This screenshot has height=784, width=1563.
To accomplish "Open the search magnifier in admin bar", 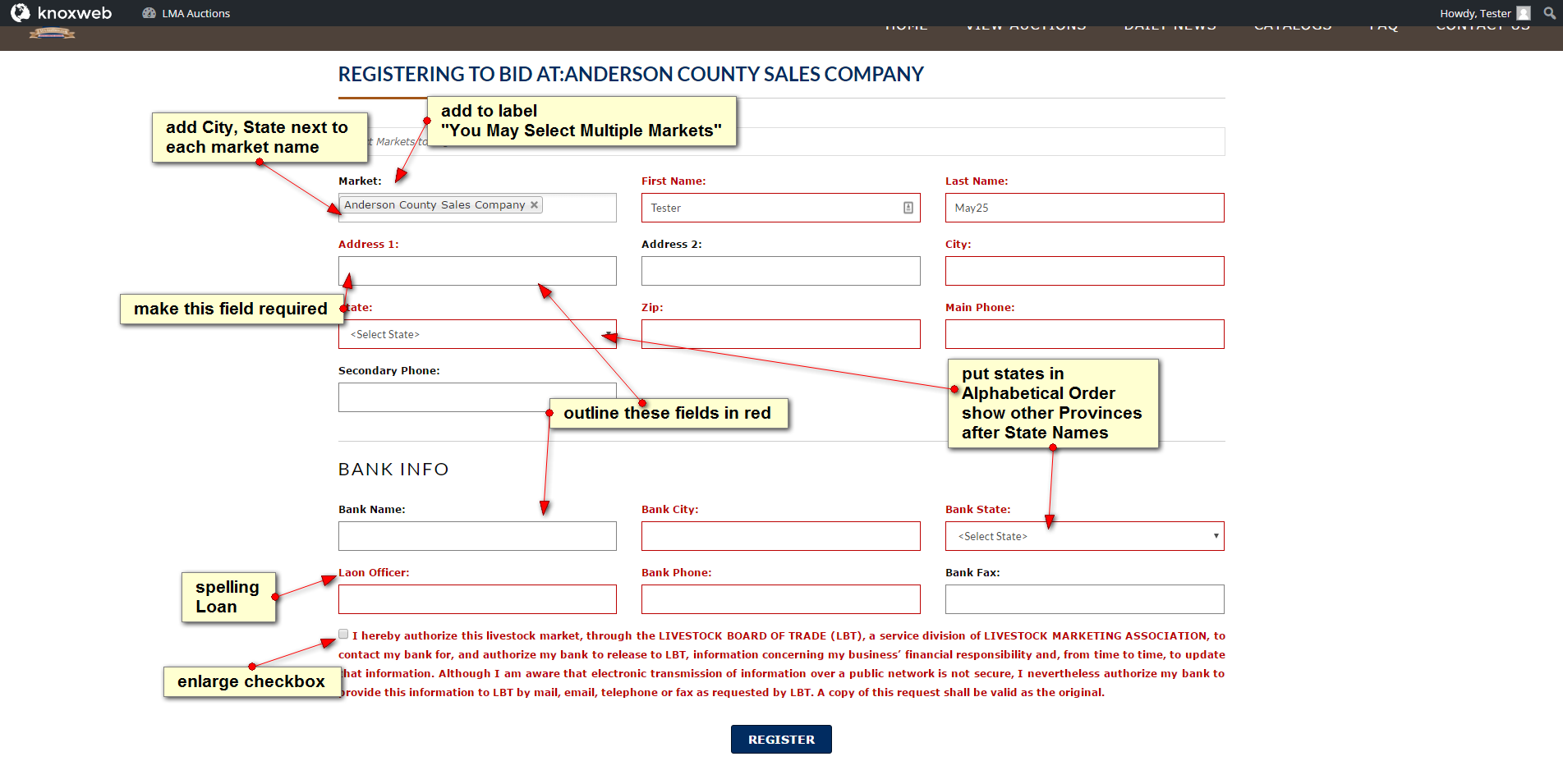I will [1549, 13].
